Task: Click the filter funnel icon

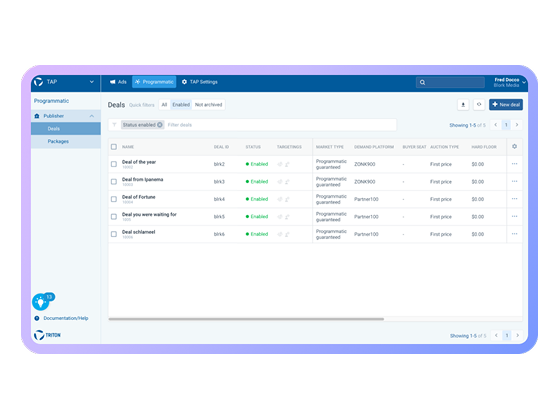Action: coord(115,125)
